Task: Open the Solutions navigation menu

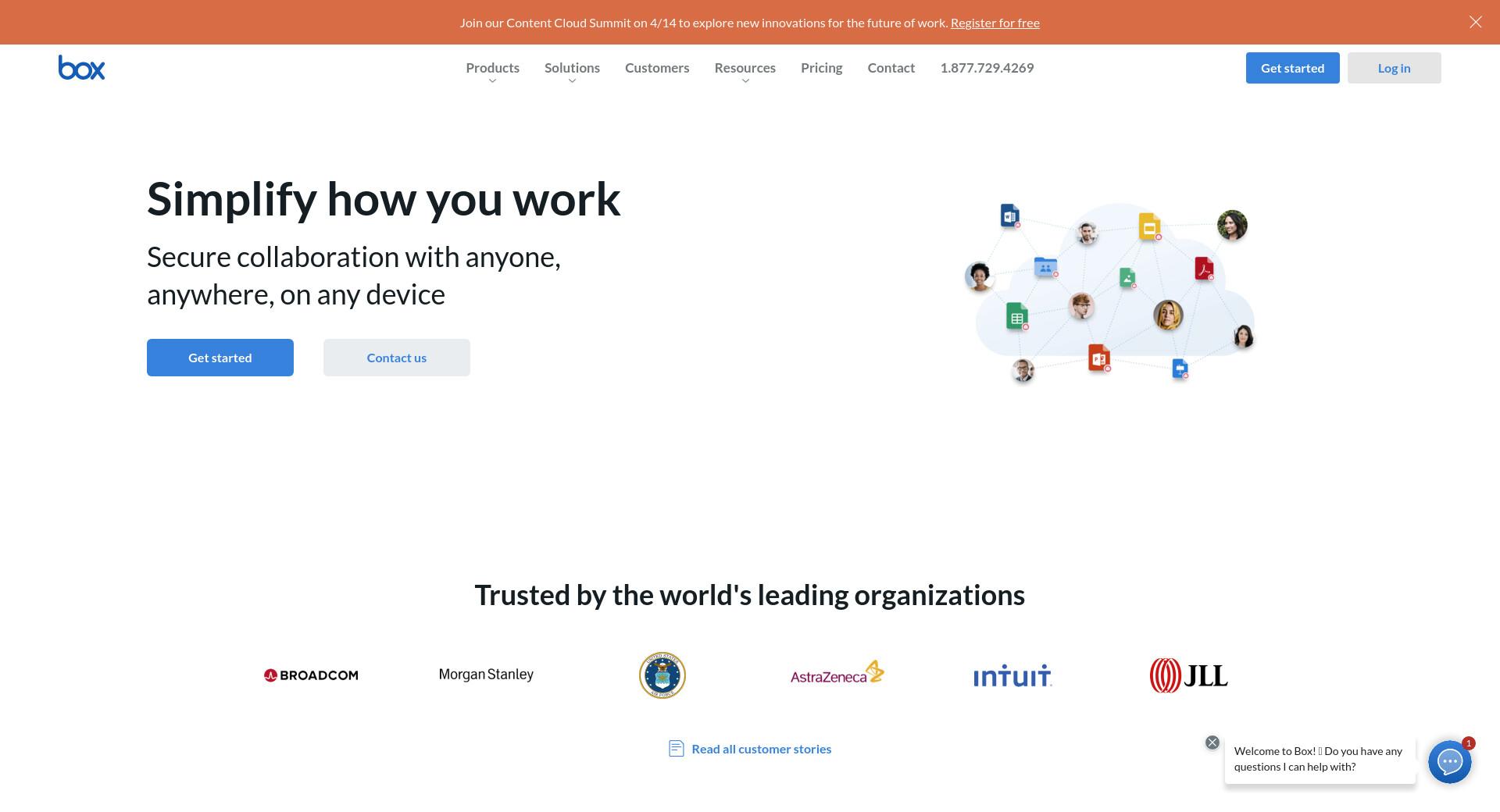Action: 572,68
